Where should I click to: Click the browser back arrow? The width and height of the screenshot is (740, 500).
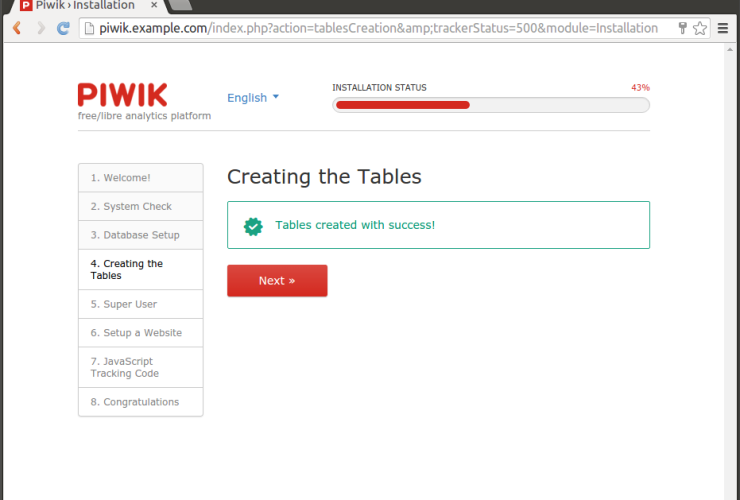pyautogui.click(x=17, y=28)
